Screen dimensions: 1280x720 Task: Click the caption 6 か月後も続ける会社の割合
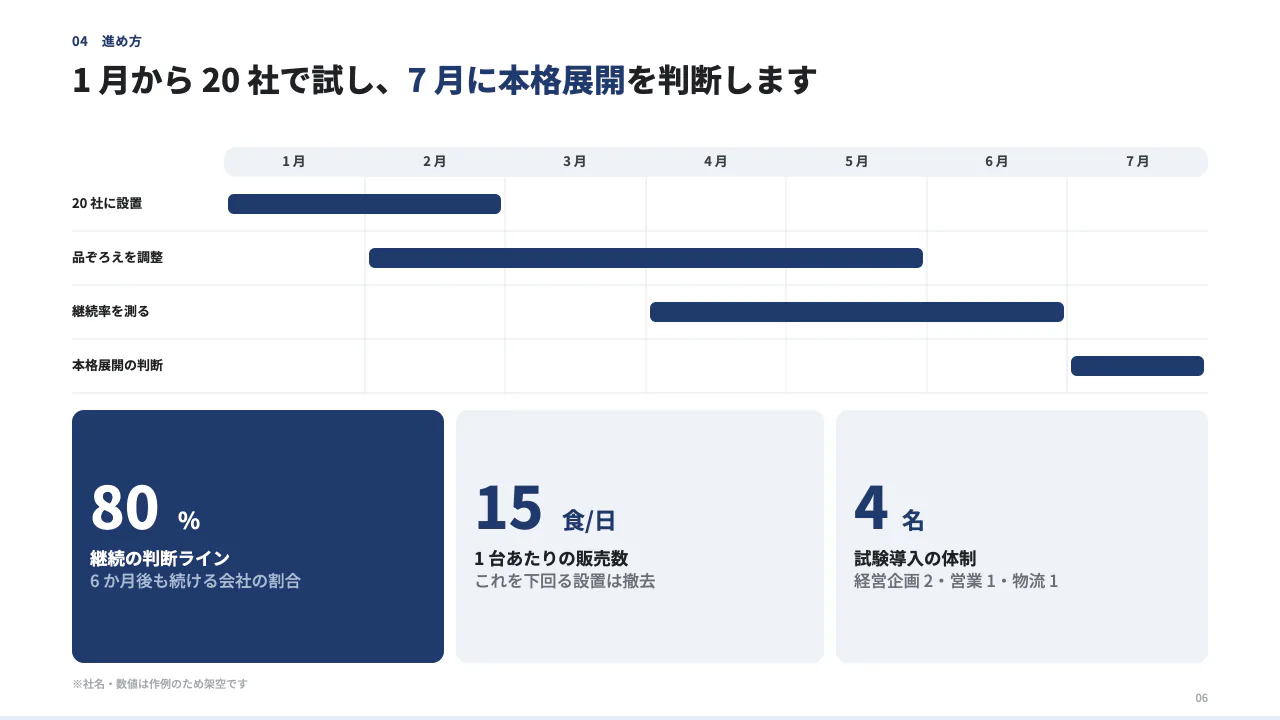coord(195,581)
